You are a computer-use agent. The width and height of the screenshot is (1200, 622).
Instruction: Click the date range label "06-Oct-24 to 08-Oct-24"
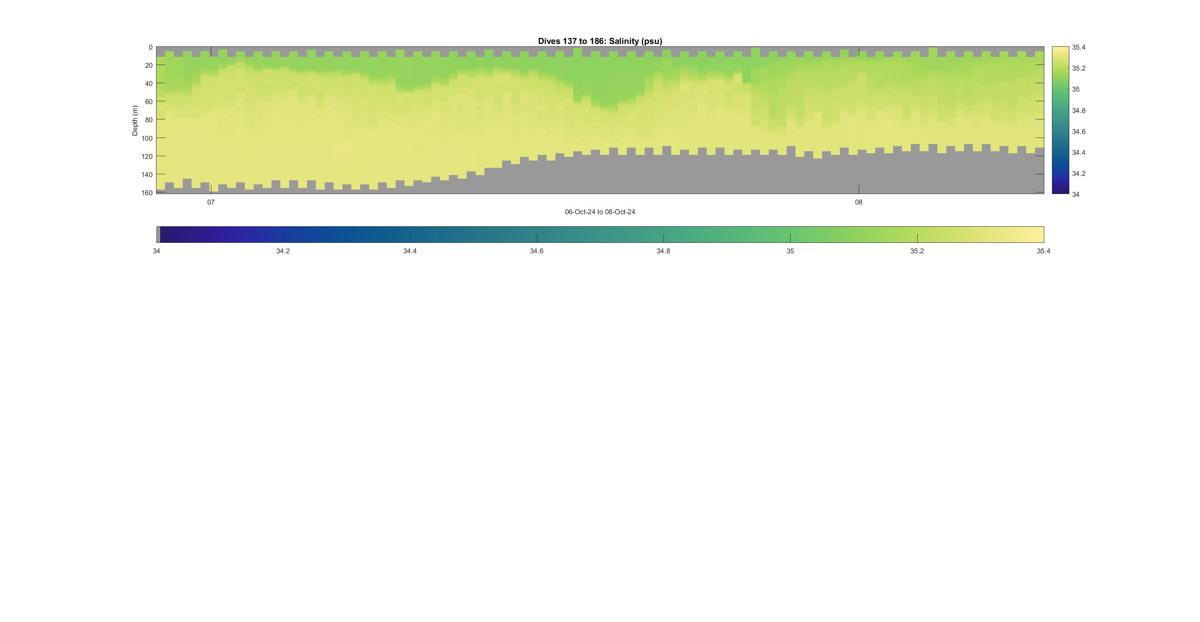(600, 212)
